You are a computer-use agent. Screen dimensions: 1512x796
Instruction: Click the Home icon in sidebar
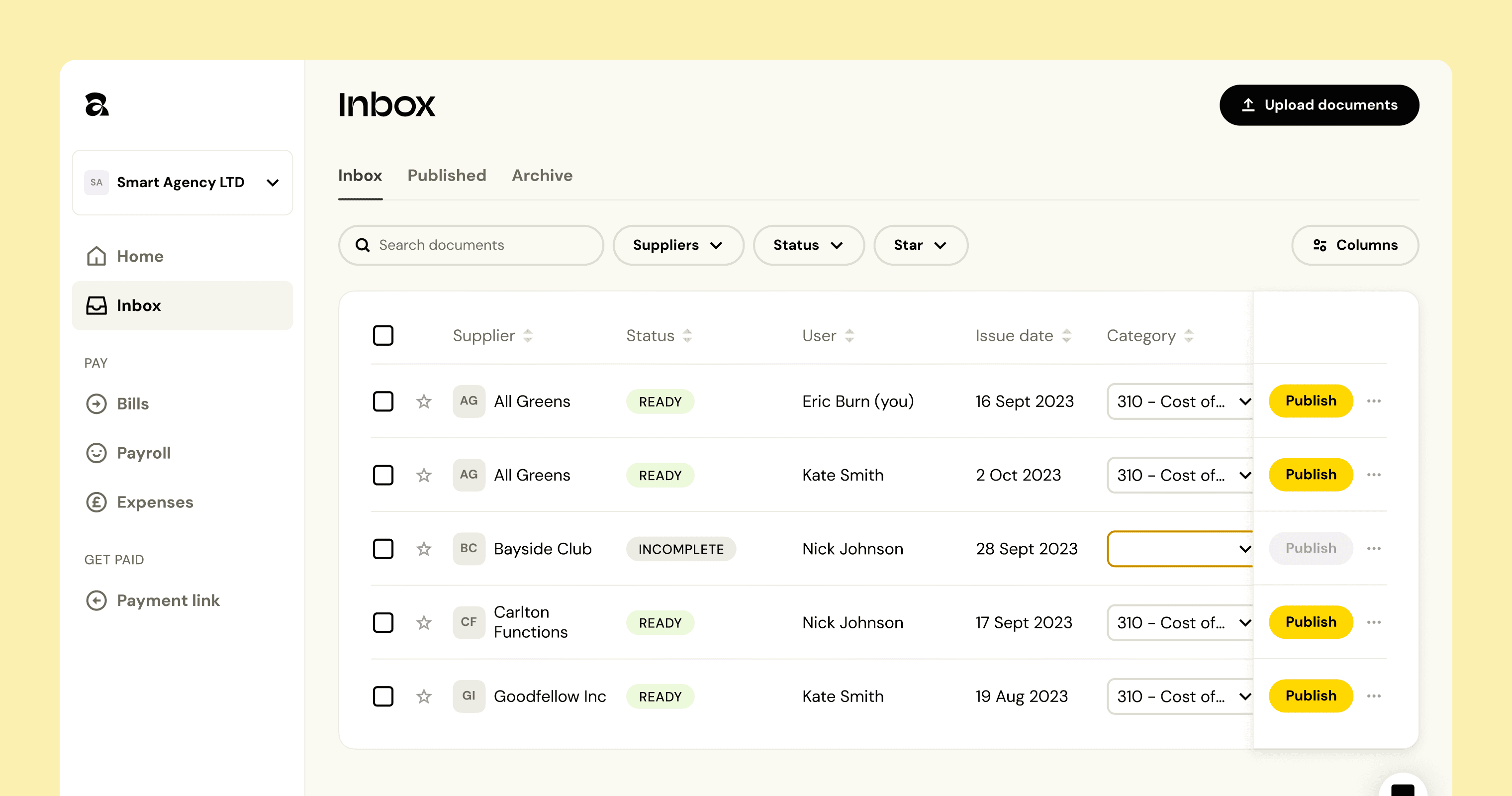click(x=96, y=256)
